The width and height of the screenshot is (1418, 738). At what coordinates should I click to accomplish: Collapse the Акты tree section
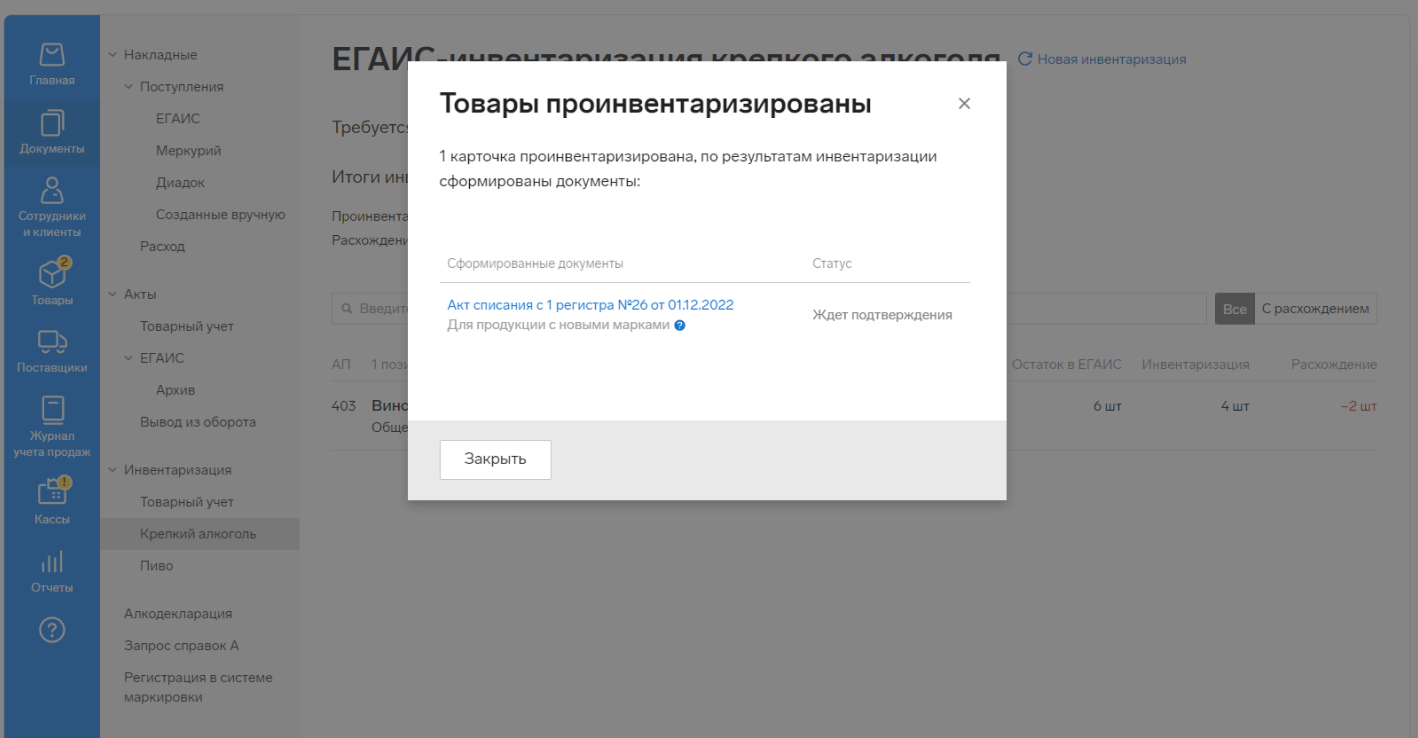(x=113, y=294)
